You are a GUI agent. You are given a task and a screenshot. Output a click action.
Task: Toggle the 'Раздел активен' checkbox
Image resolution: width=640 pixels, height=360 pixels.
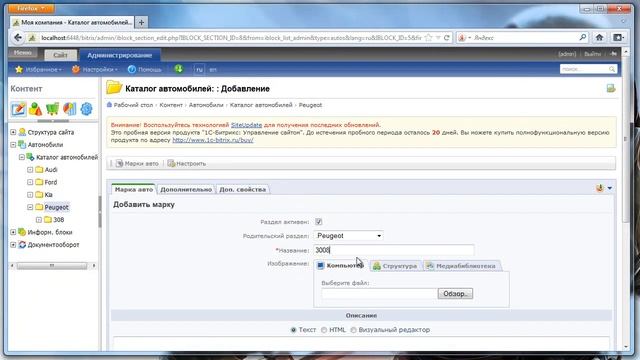[x=319, y=222]
